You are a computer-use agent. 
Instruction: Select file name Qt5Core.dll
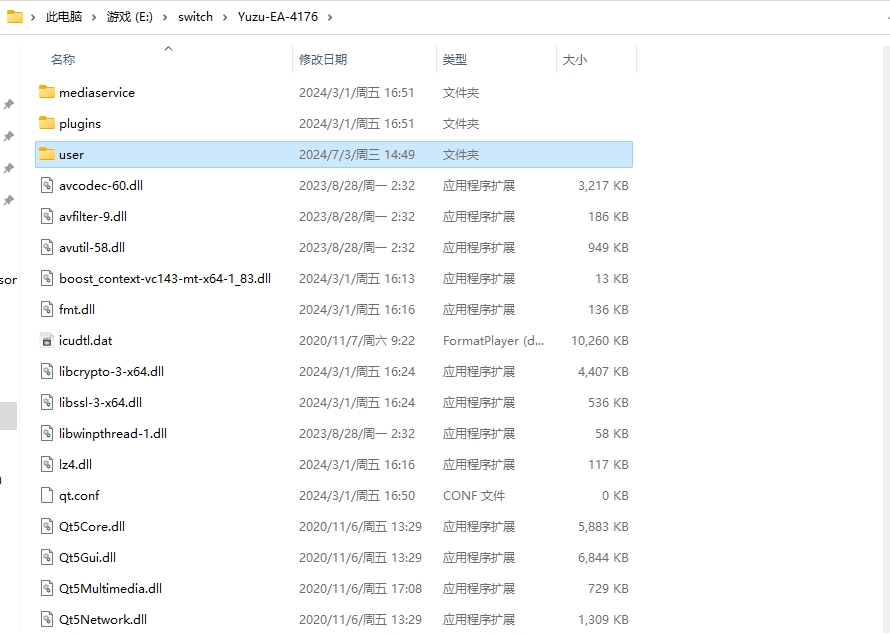click(92, 526)
